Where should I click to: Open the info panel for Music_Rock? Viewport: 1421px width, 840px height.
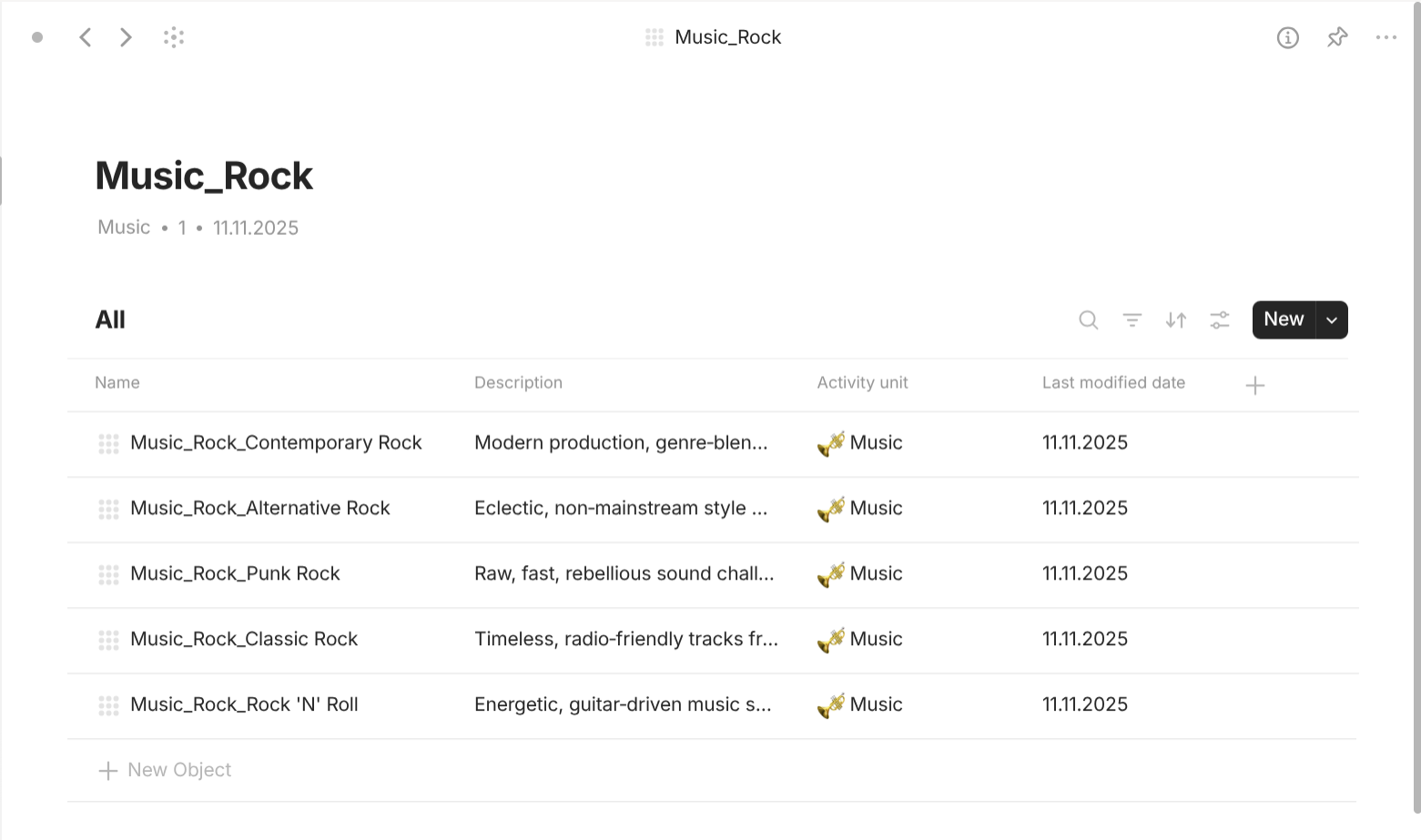point(1287,37)
